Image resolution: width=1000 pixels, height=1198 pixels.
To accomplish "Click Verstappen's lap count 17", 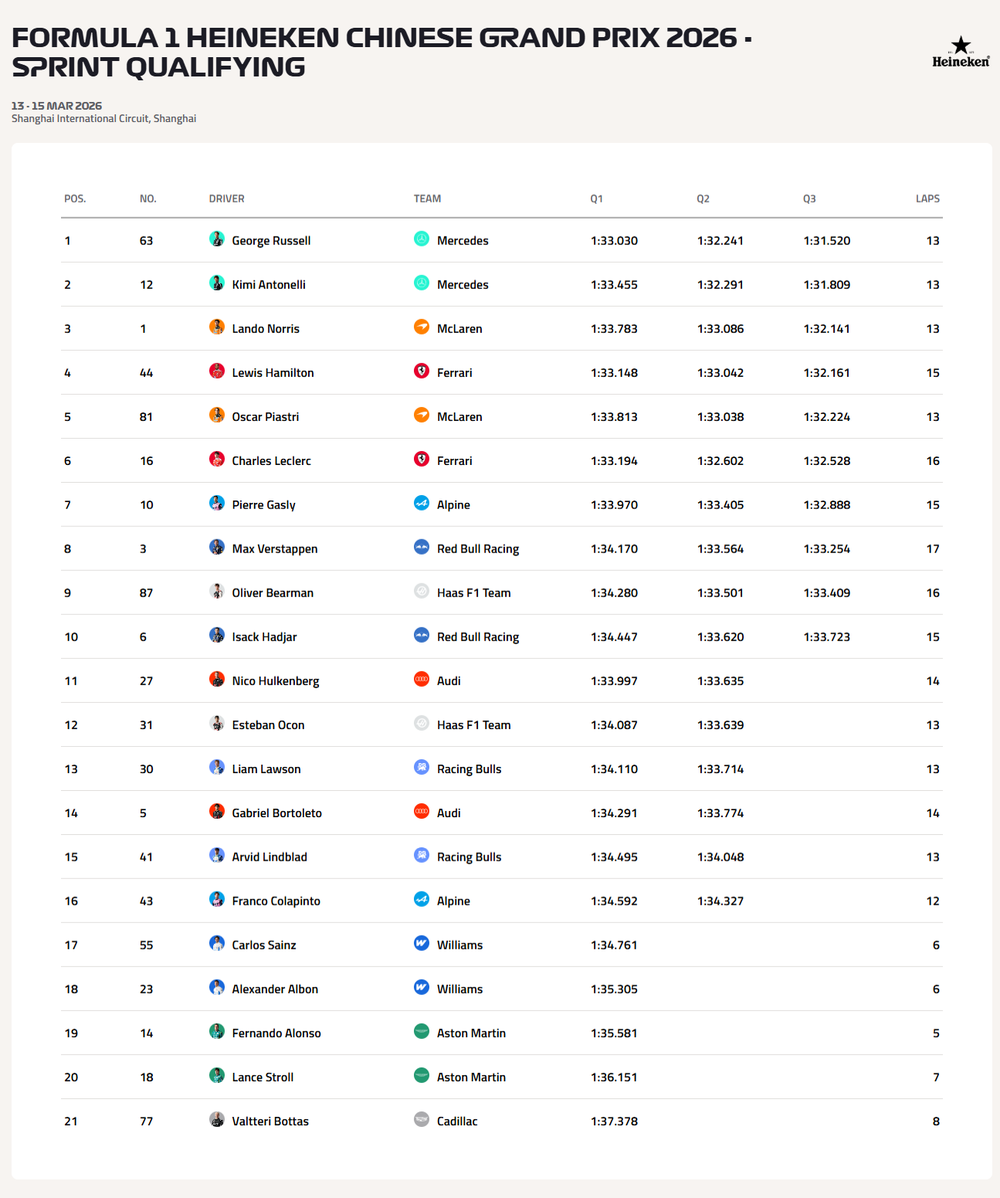I will click(x=933, y=549).
